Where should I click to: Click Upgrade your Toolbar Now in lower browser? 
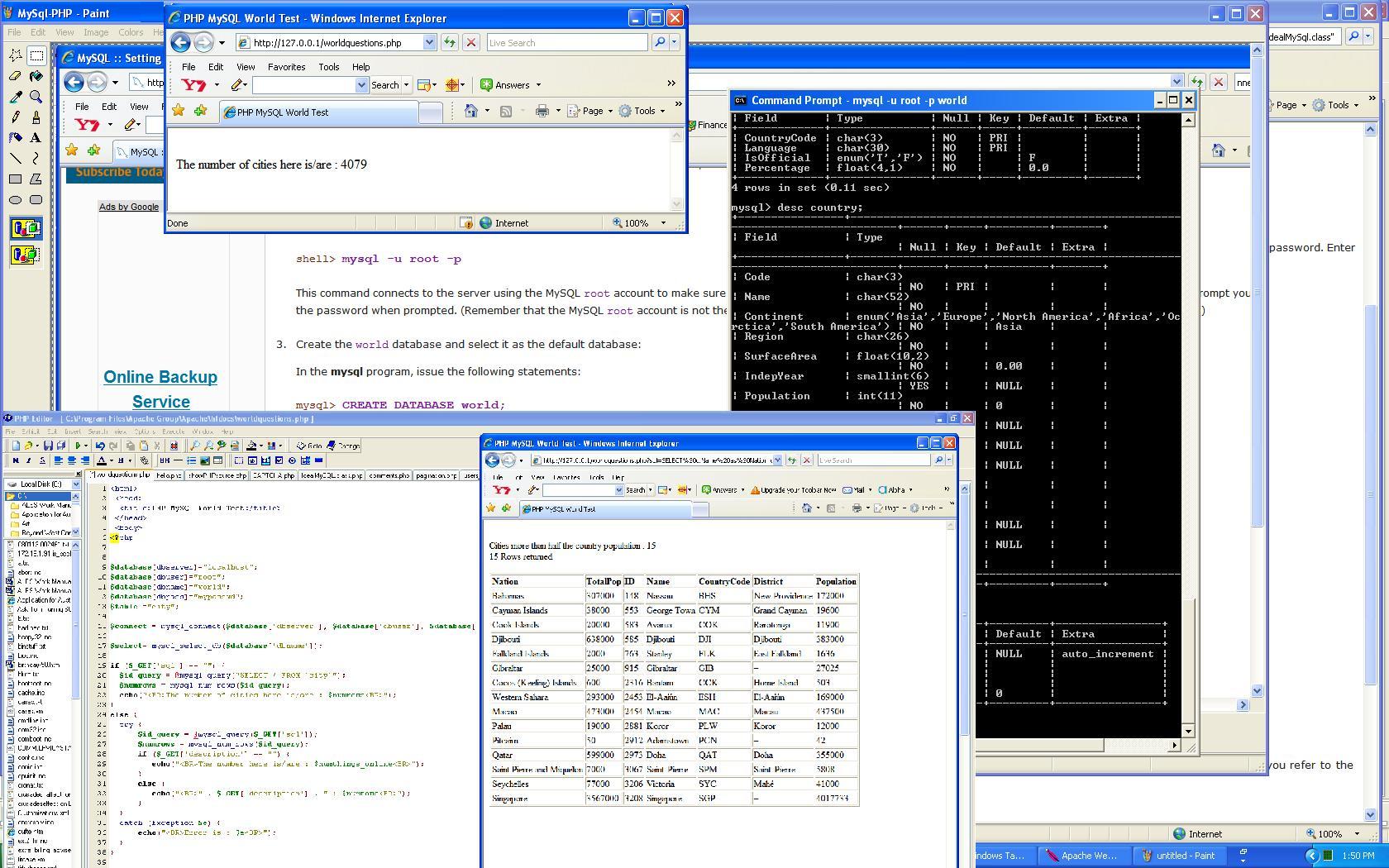point(794,489)
